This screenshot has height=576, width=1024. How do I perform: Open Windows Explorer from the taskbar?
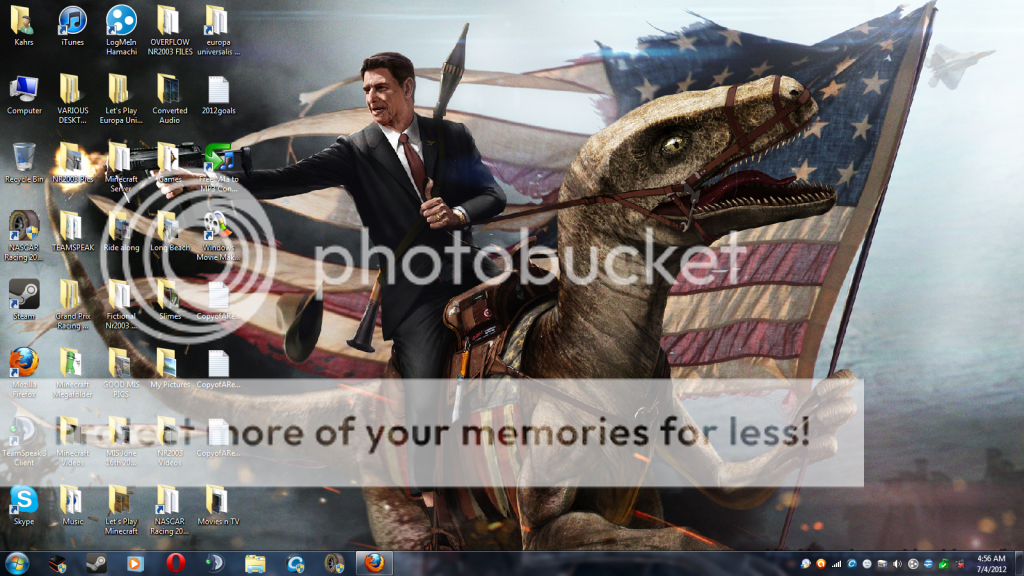(x=255, y=564)
